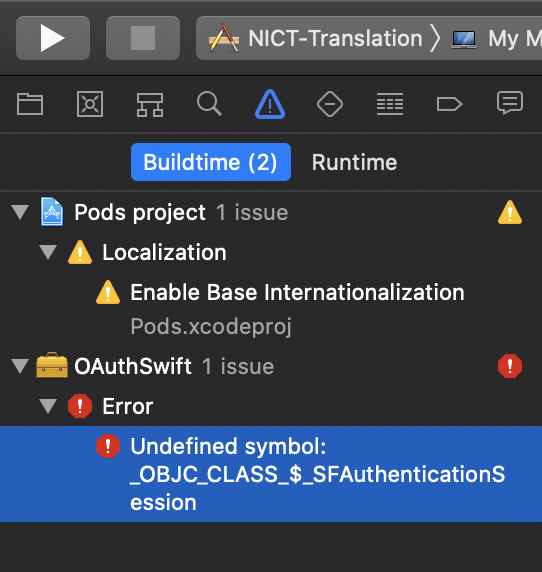The width and height of the screenshot is (542, 572).
Task: Collapse the Error disclosure triangle
Action: pos(48,406)
